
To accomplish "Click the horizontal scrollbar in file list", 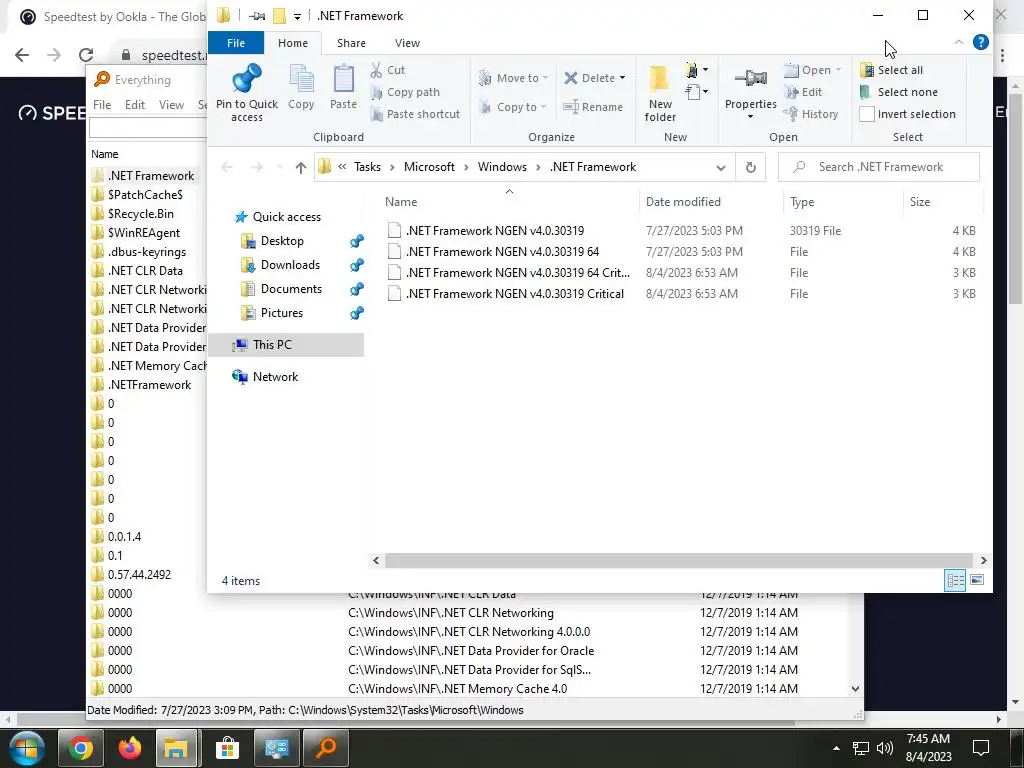I will tap(677, 560).
